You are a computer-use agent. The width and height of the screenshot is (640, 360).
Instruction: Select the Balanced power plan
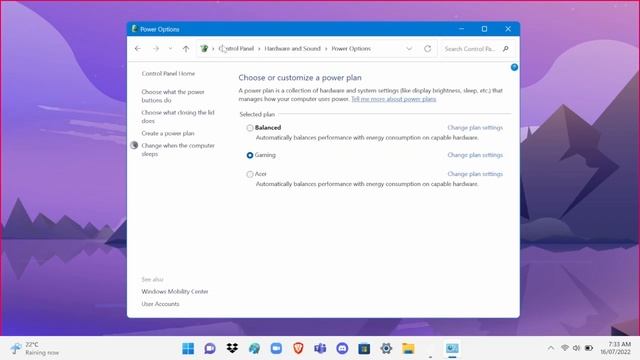click(250, 128)
